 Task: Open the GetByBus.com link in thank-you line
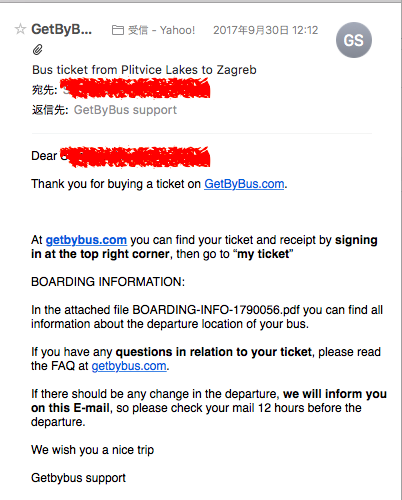[x=244, y=184]
